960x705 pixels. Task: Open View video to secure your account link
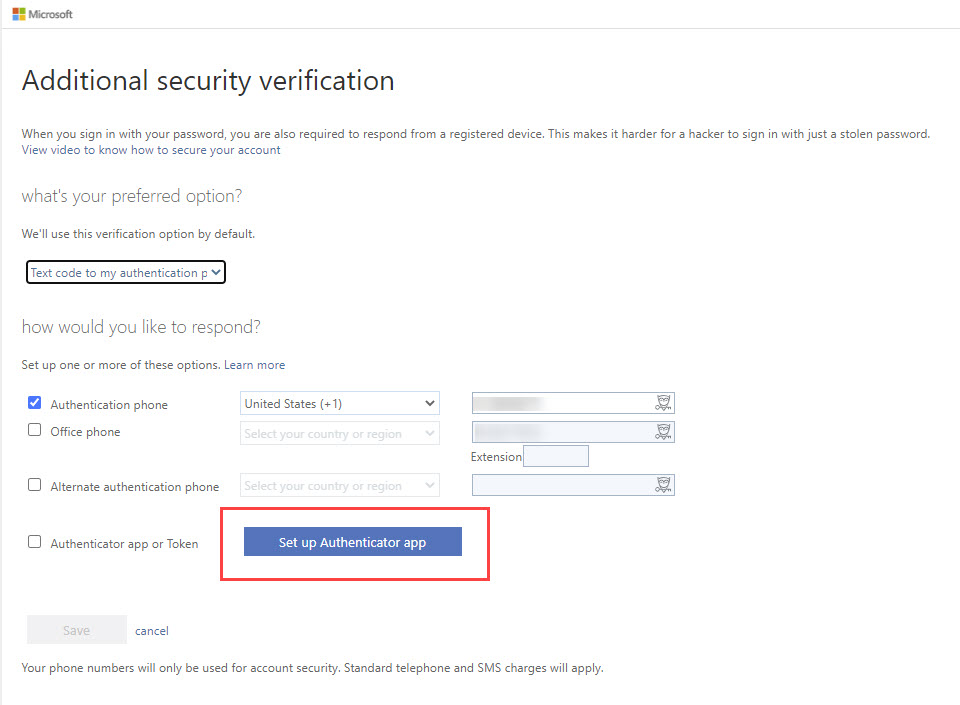[x=151, y=150]
